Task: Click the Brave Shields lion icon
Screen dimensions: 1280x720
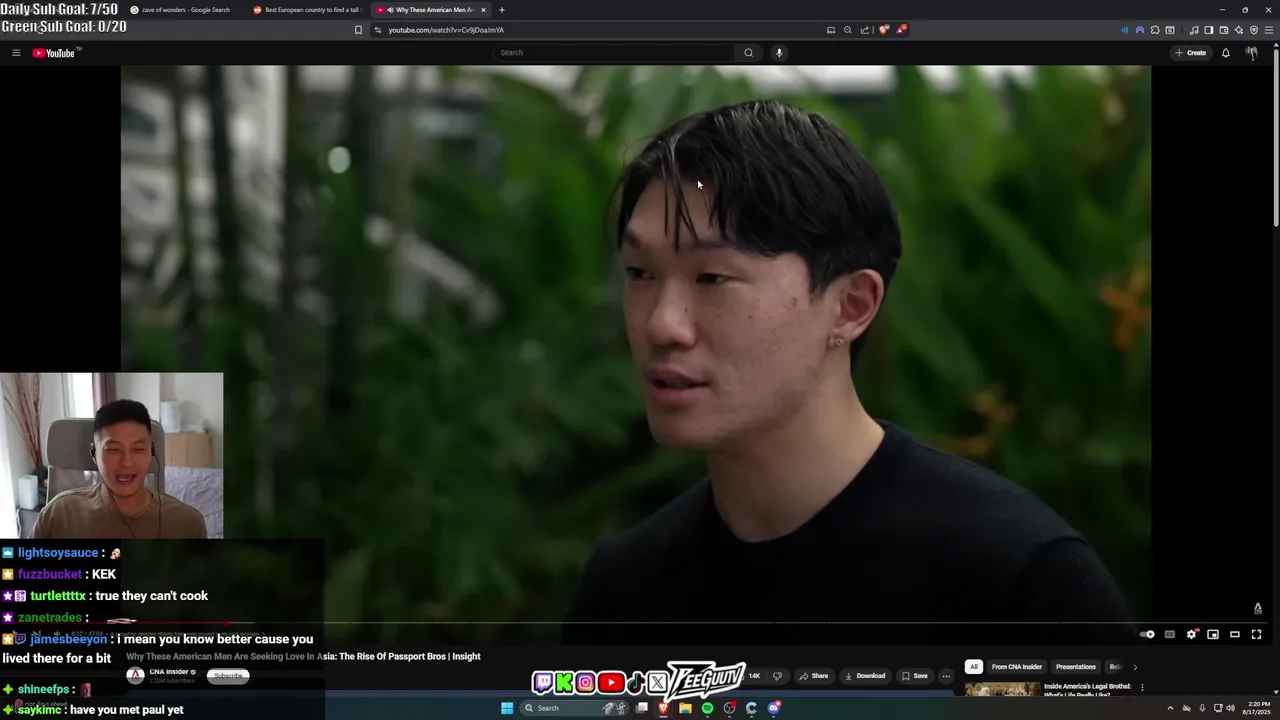Action: pos(883,30)
